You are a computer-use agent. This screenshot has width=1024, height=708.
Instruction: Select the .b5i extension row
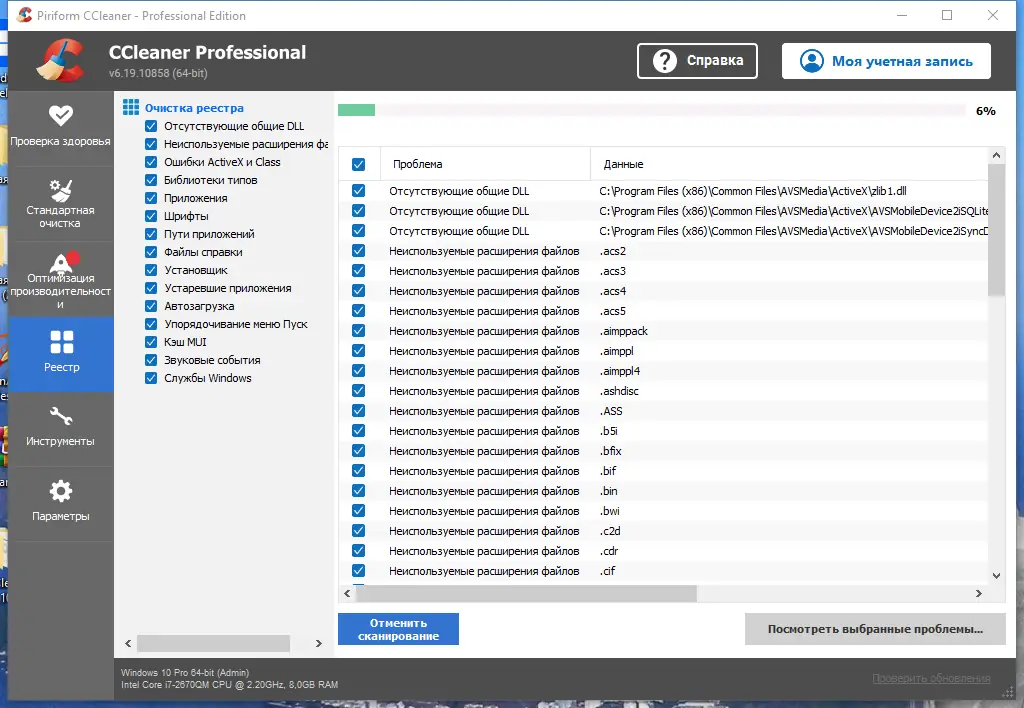pos(664,430)
